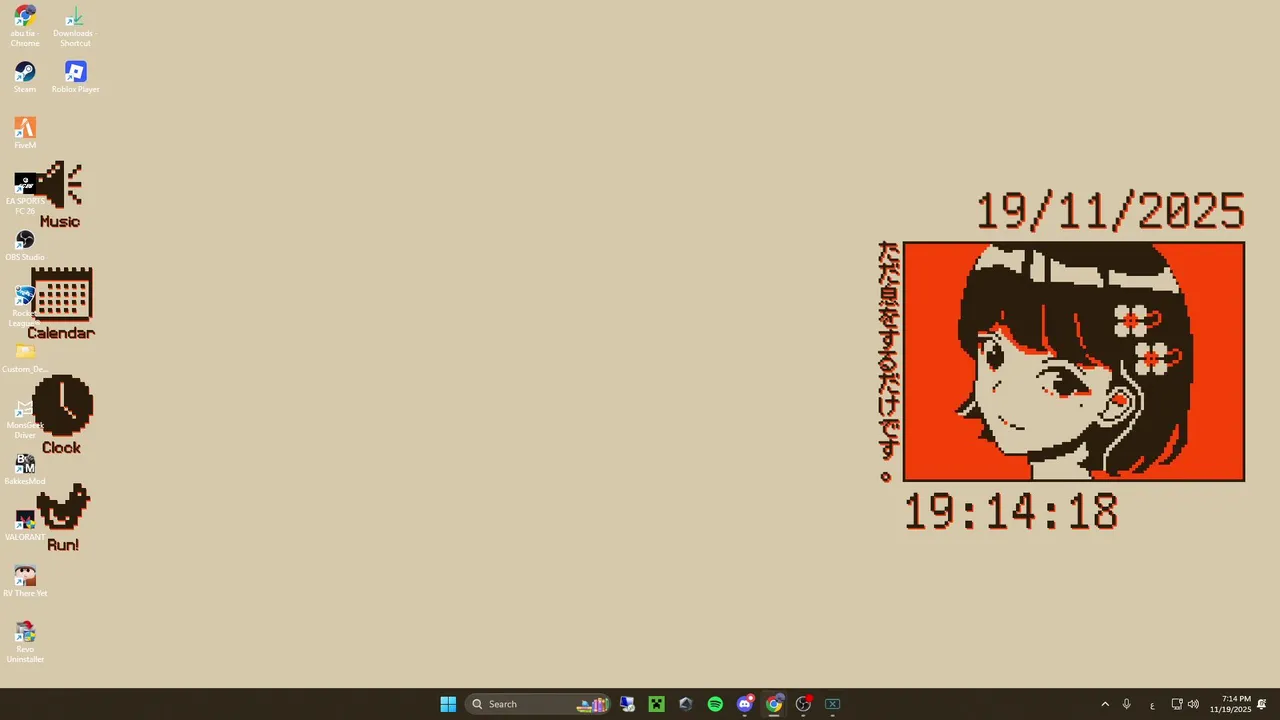
Task: Click the pixel-art anime girl picture
Action: coord(1074,362)
